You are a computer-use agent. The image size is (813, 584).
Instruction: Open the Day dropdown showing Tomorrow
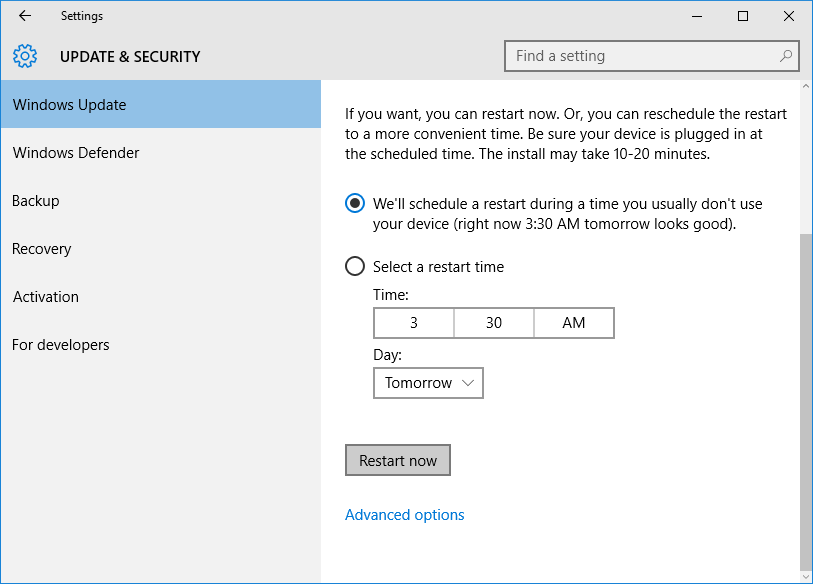428,383
